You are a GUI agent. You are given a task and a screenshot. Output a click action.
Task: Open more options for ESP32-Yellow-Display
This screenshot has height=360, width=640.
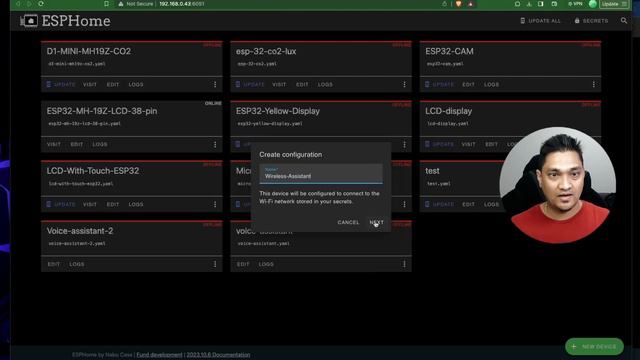click(404, 144)
